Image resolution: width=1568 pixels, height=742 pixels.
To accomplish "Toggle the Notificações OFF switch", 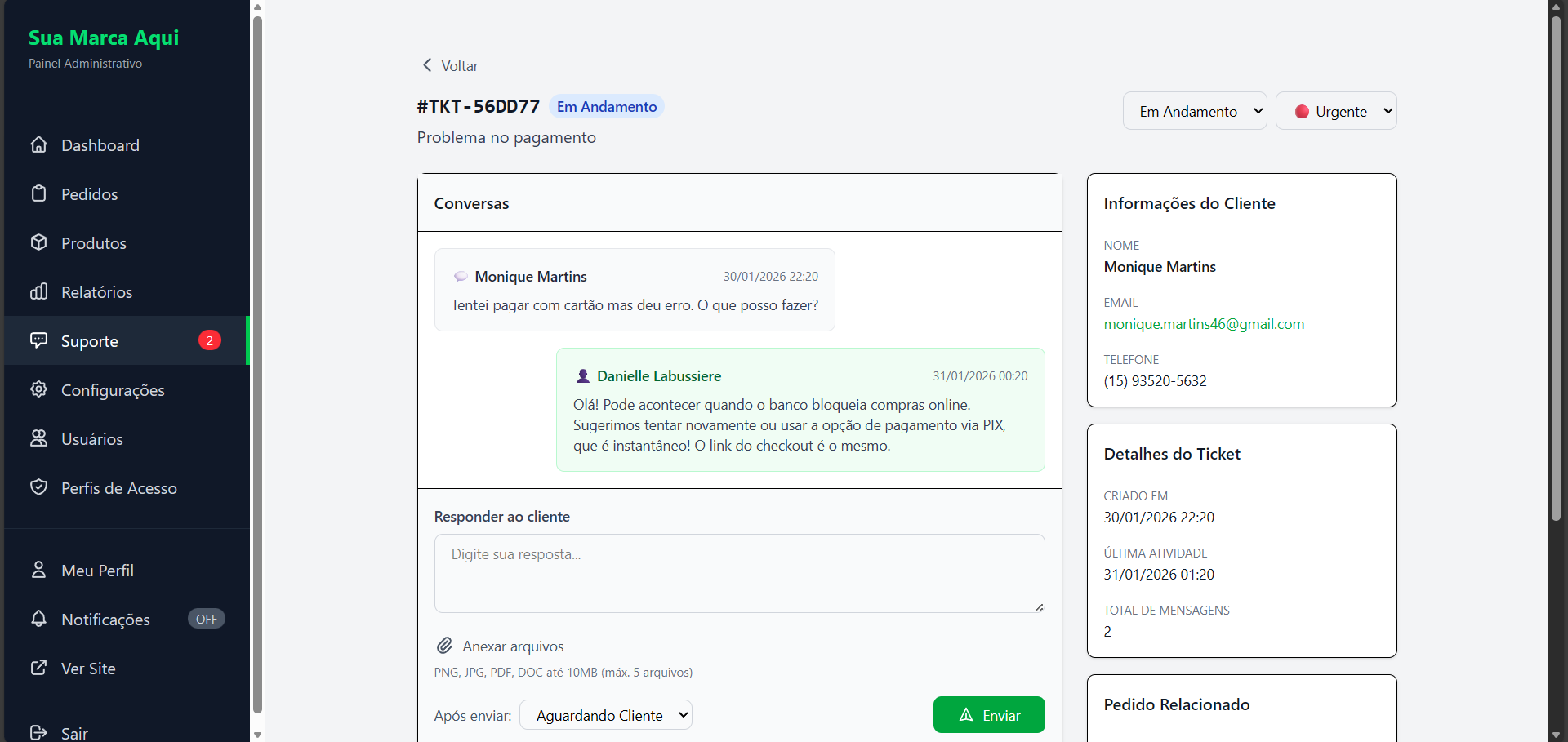I will click(x=206, y=620).
